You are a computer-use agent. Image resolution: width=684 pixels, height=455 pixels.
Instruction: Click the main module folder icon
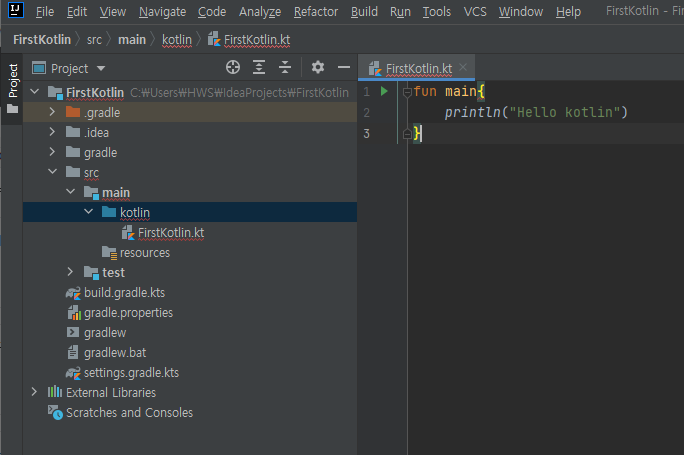point(91,193)
